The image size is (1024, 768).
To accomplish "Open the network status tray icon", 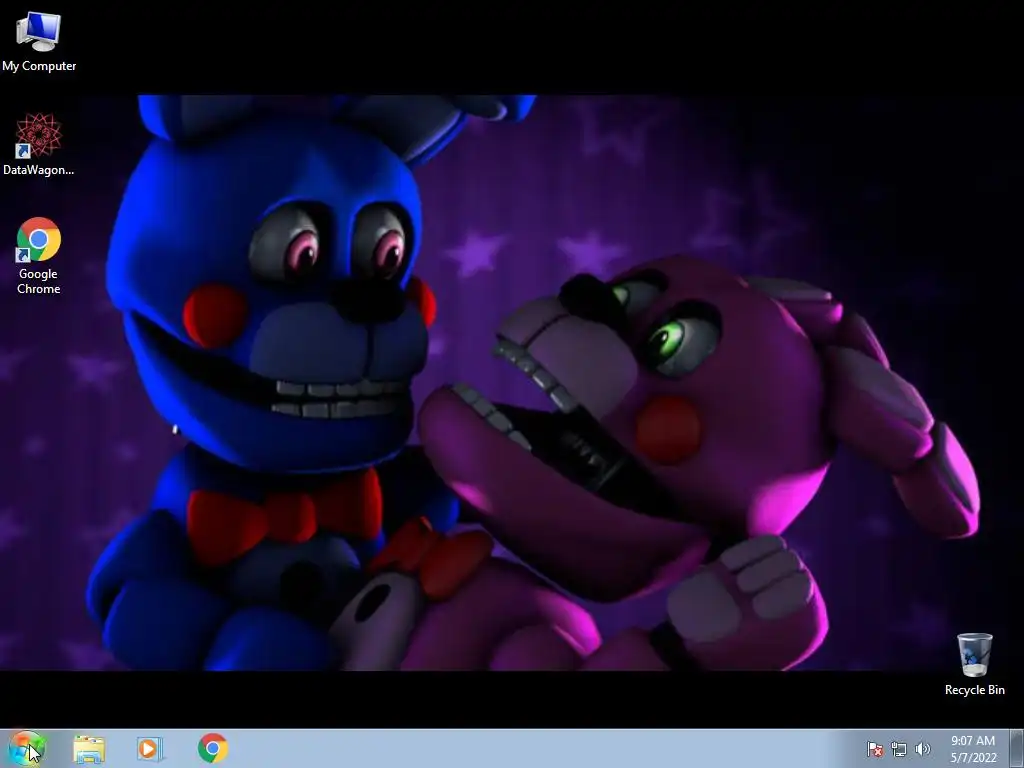I will pos(899,749).
